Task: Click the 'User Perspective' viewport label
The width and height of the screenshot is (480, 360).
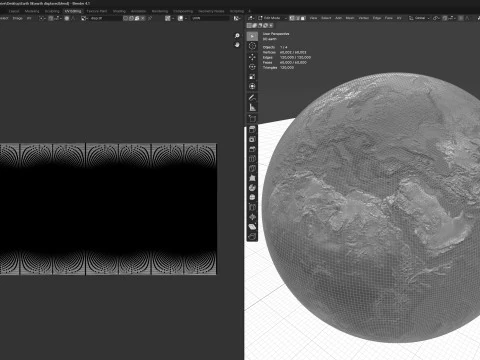Action: pyautogui.click(x=276, y=34)
